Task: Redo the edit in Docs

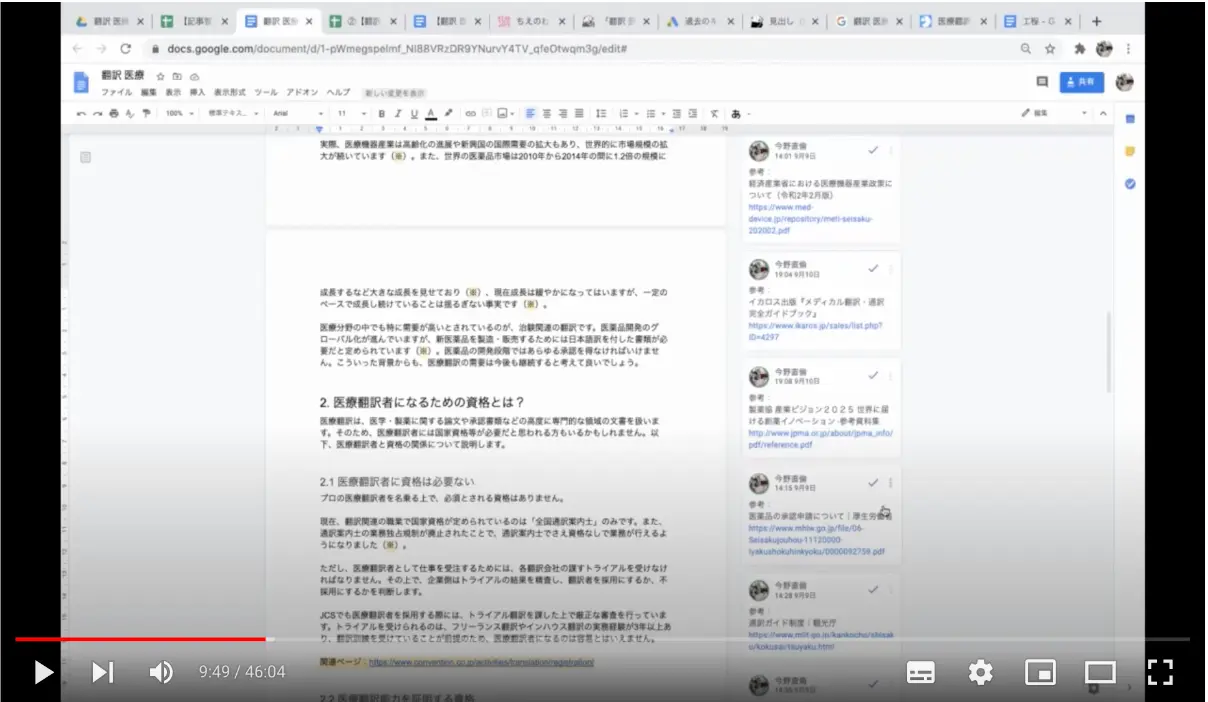Action: coord(98,113)
